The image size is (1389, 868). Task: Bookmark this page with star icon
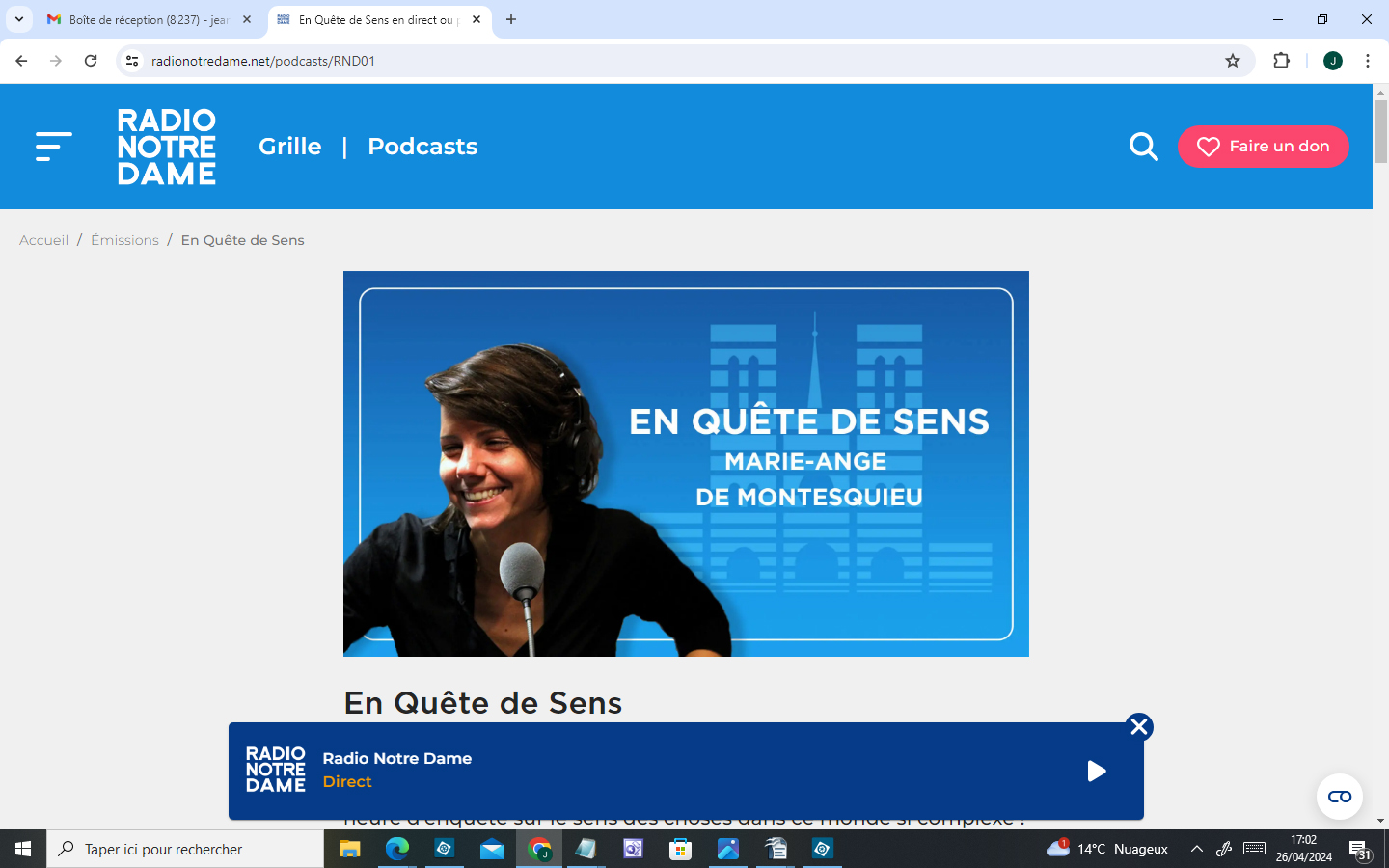1233,61
